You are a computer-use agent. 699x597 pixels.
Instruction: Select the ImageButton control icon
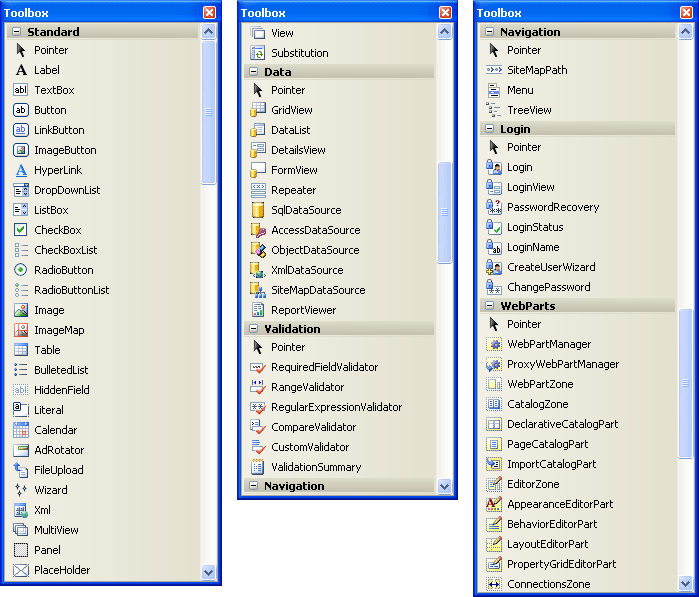click(x=21, y=150)
